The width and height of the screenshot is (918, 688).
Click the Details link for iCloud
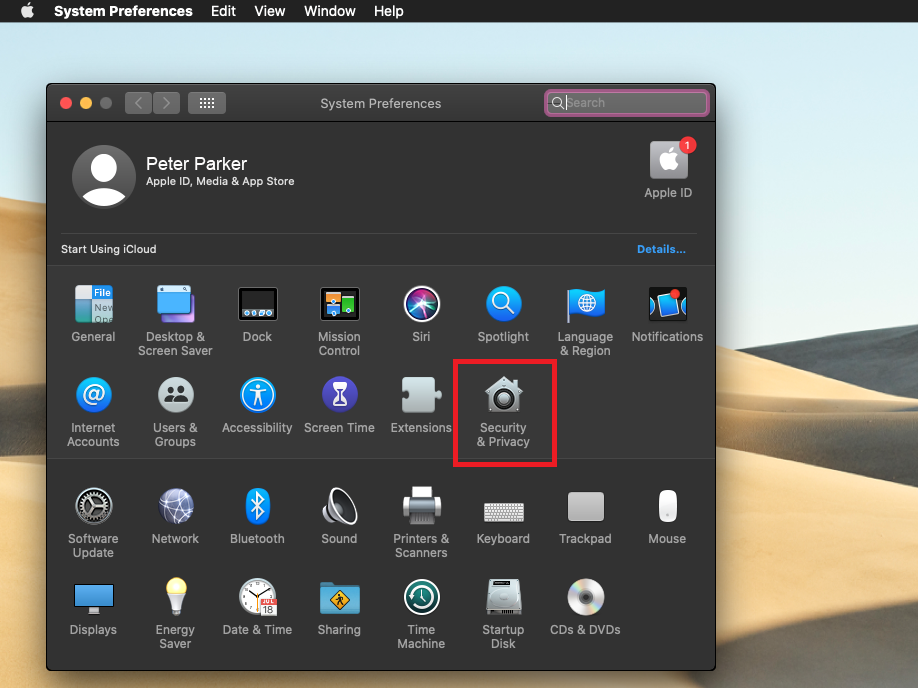661,249
